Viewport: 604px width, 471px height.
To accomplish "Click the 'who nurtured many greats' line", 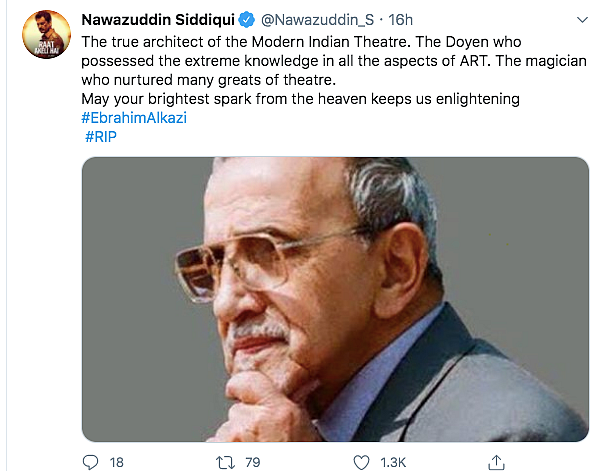I will [208, 80].
